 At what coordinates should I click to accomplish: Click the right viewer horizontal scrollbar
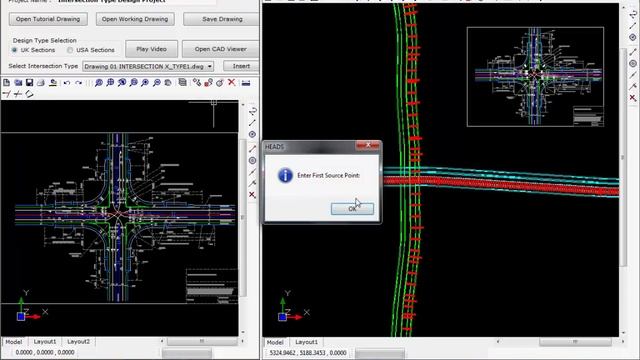pyautogui.click(x=576, y=342)
